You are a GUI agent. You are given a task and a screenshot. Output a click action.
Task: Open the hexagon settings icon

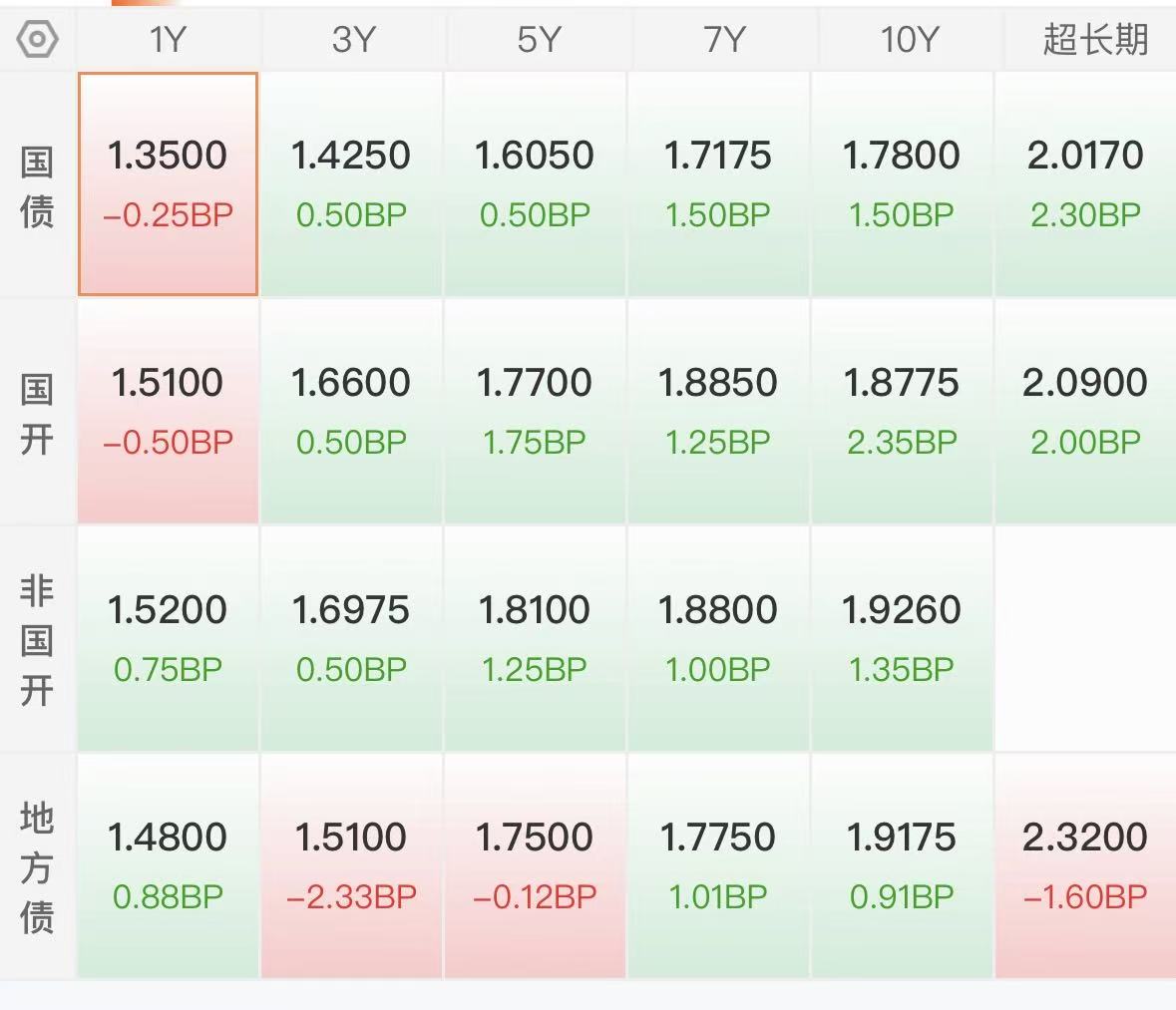[x=38, y=40]
